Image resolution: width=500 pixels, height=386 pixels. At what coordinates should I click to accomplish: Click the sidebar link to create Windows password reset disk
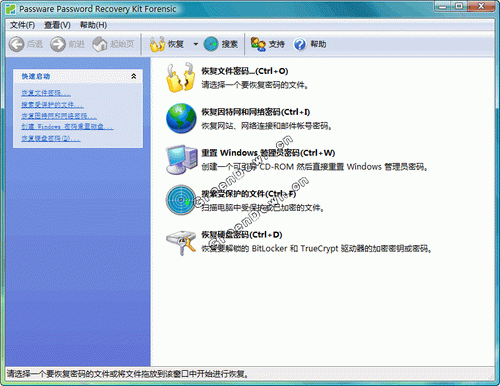(67, 127)
